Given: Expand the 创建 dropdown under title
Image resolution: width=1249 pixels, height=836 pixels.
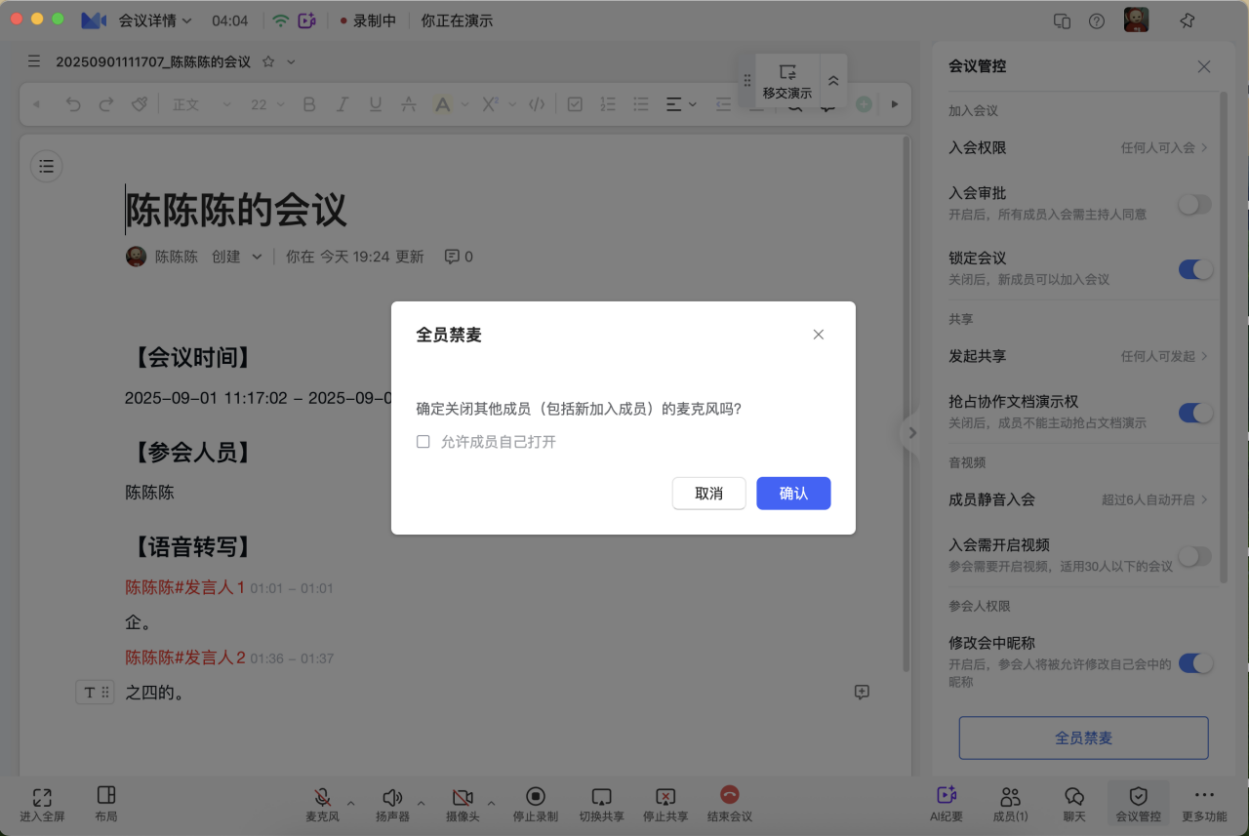Looking at the screenshot, I should pyautogui.click(x=237, y=256).
